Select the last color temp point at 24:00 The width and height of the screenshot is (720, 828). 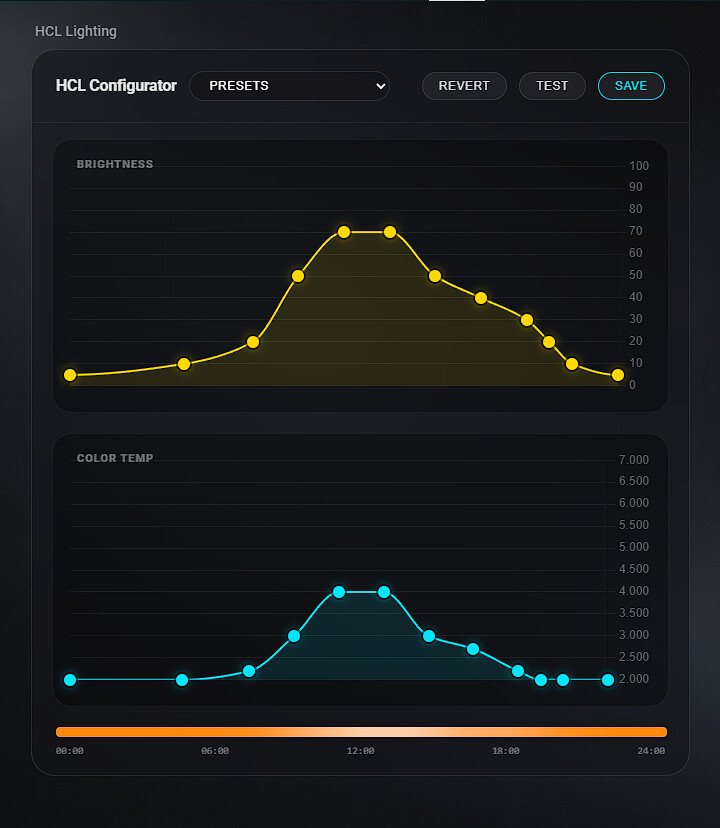[x=608, y=680]
